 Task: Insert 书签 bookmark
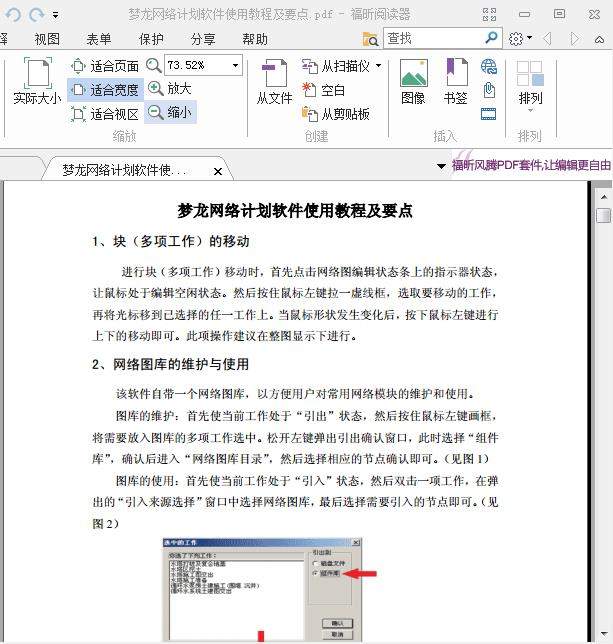pyautogui.click(x=456, y=82)
